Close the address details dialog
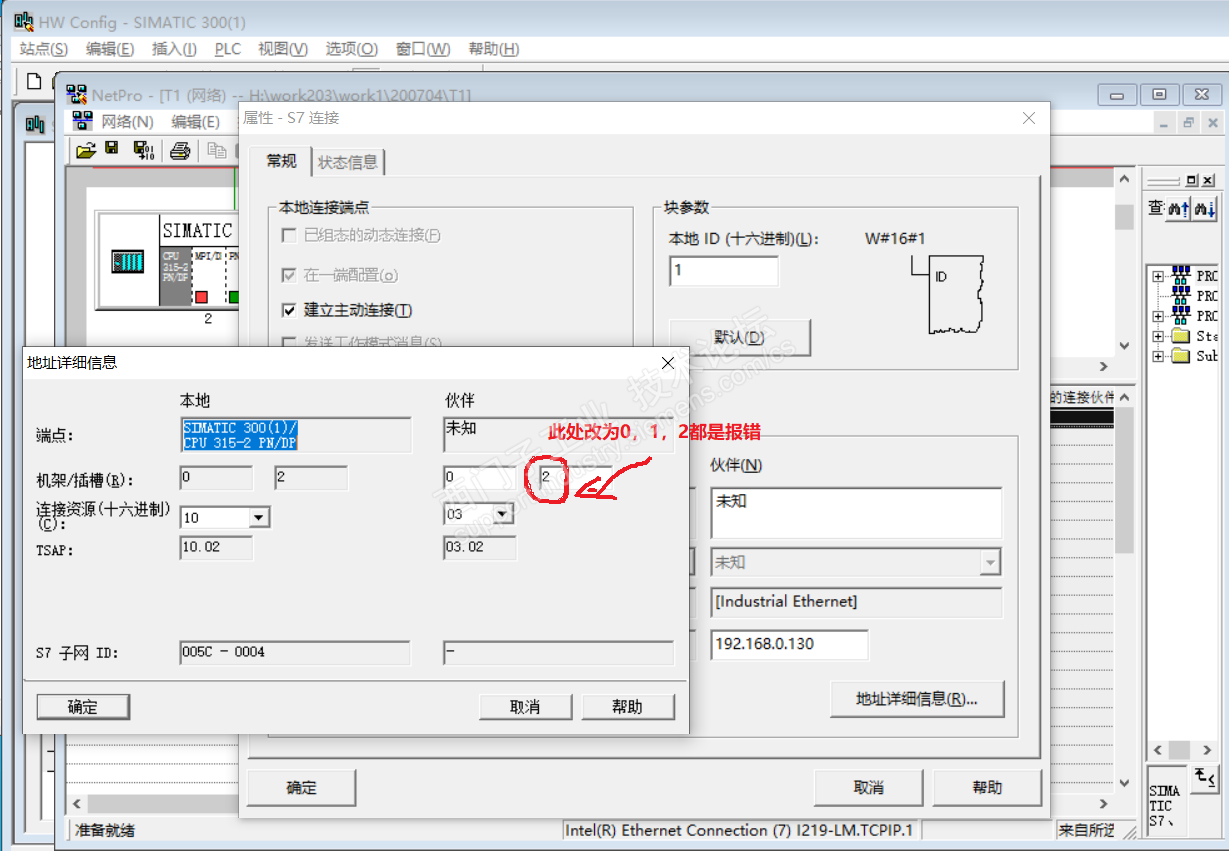 pyautogui.click(x=668, y=363)
